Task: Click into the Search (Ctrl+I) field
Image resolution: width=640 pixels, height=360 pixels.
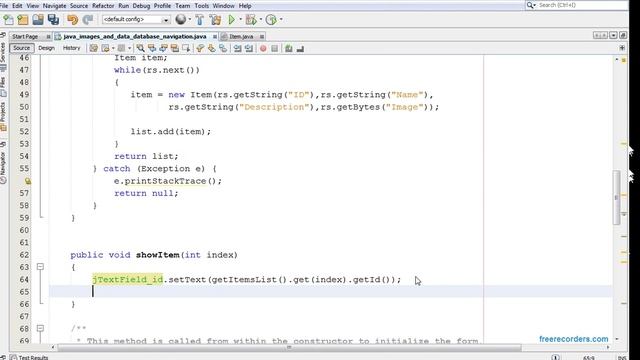Action: tap(582, 5)
